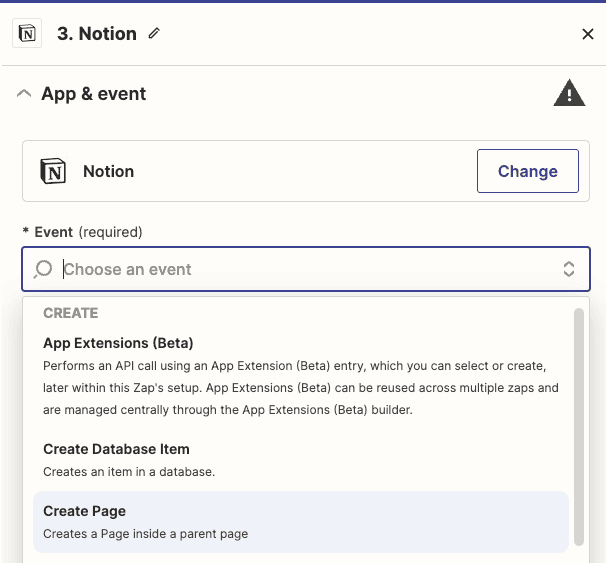Select Create Page event option

coord(301,522)
